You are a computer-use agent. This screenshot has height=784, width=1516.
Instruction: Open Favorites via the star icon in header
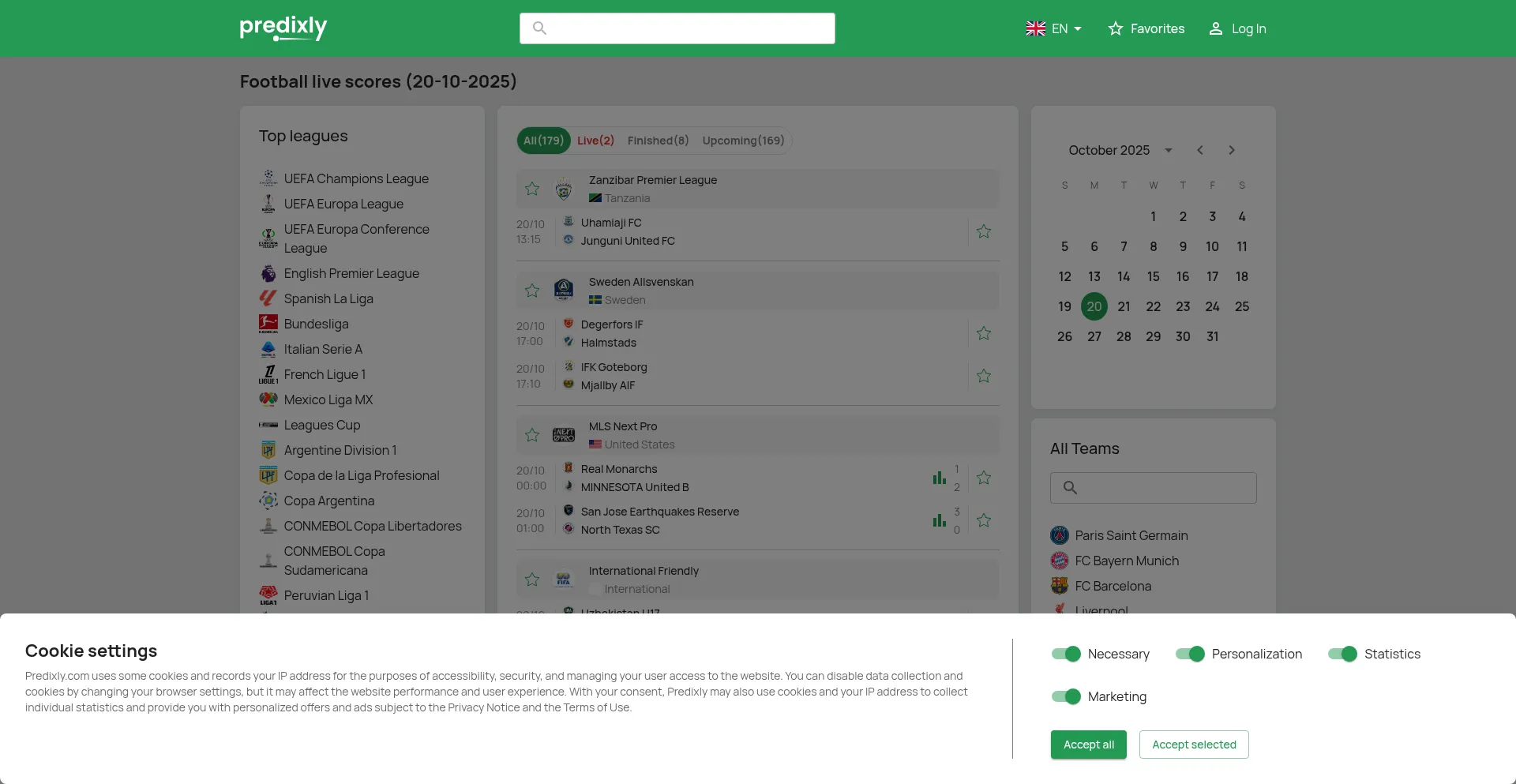tap(1115, 28)
